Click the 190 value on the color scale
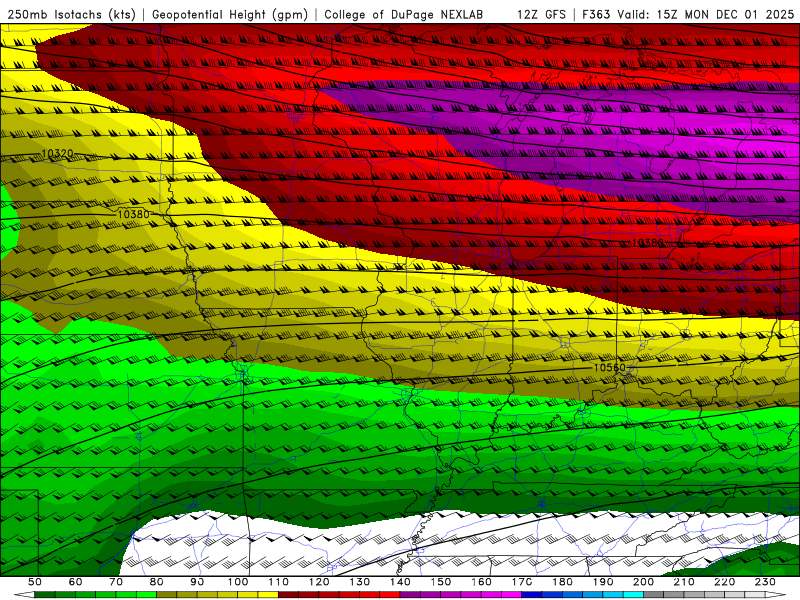800x600 pixels. click(603, 582)
